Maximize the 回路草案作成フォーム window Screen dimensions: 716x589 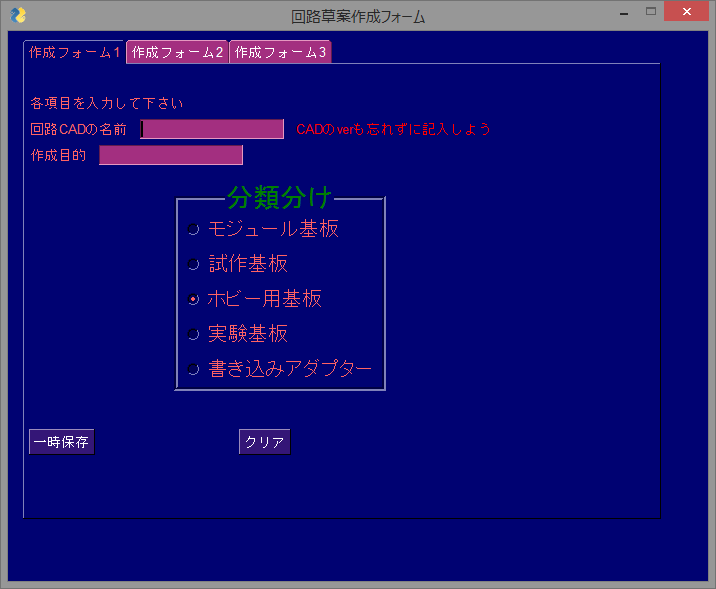[651, 11]
